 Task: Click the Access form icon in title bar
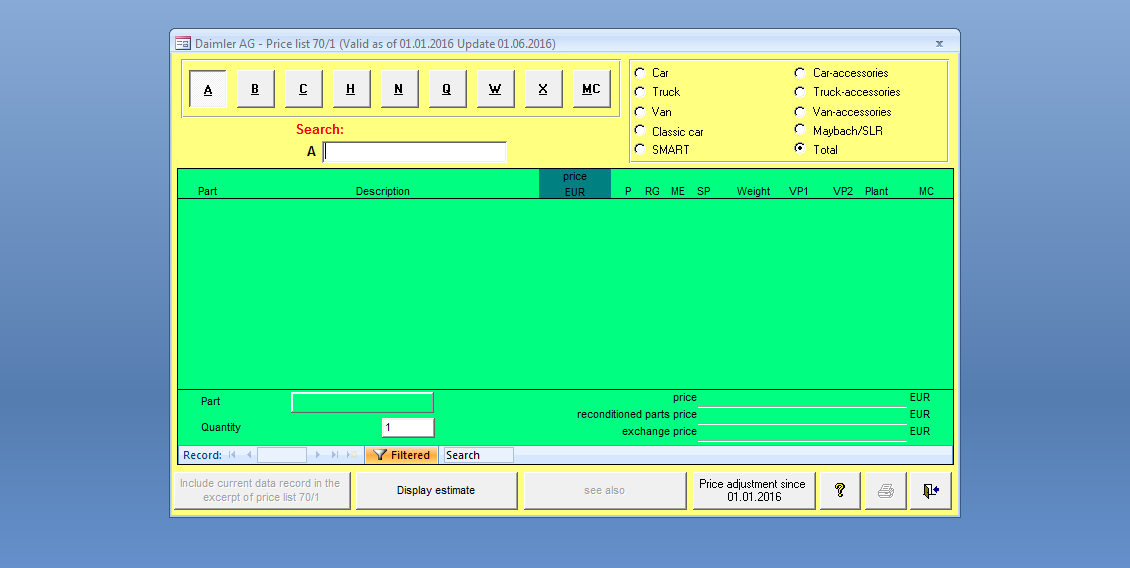tap(183, 43)
